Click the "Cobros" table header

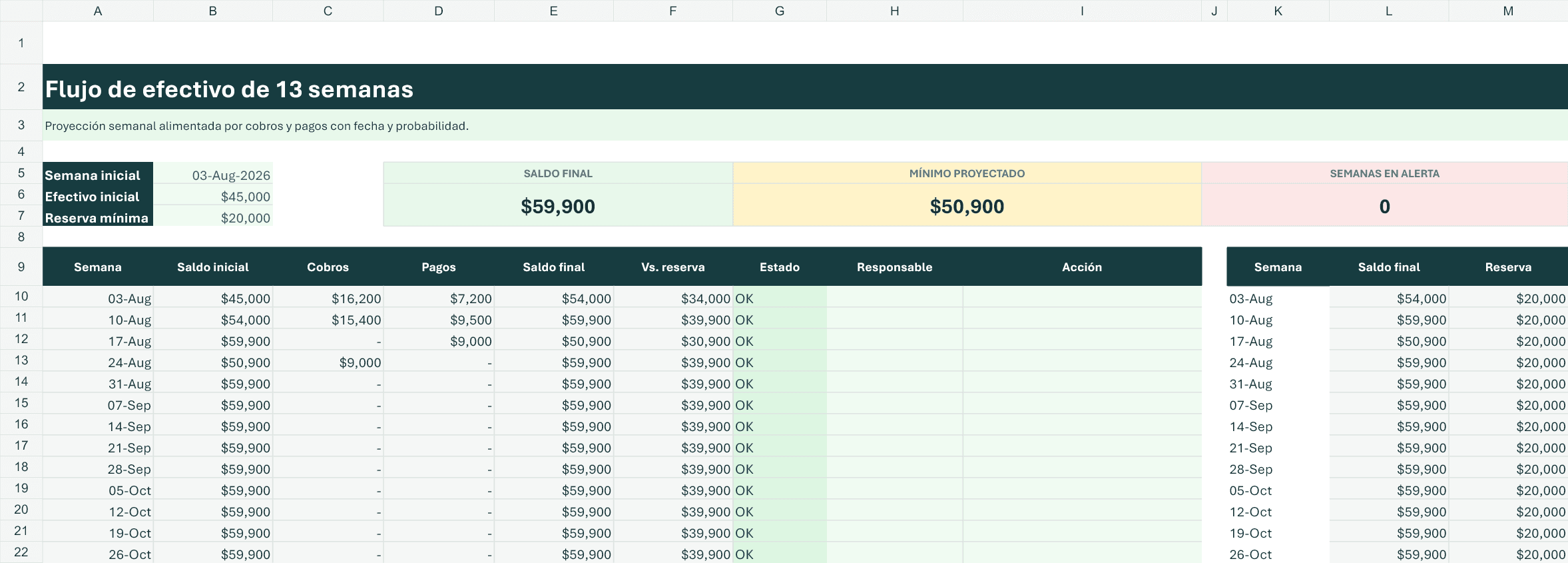pyautogui.click(x=328, y=267)
